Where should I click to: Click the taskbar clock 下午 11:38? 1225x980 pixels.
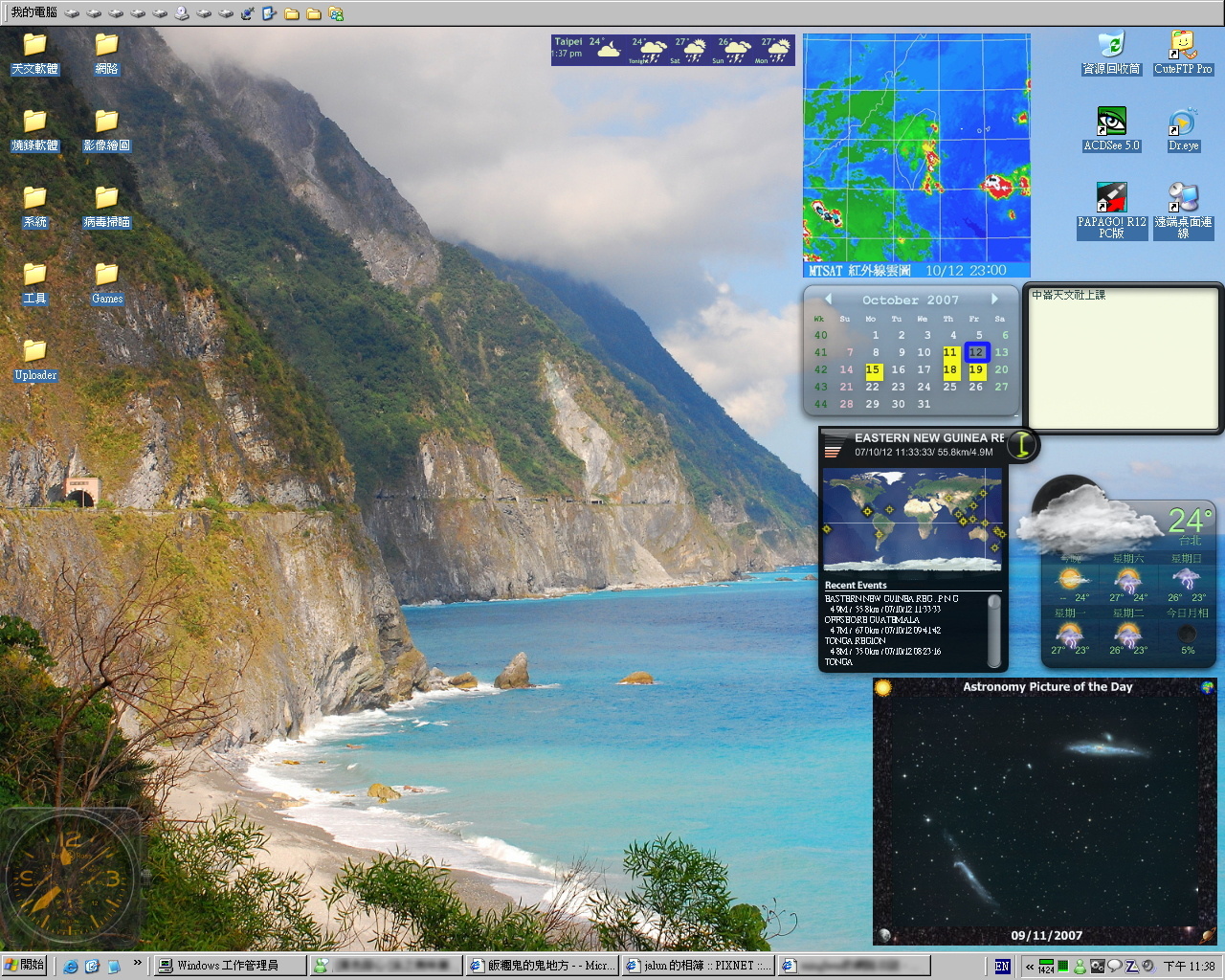tap(1189, 967)
